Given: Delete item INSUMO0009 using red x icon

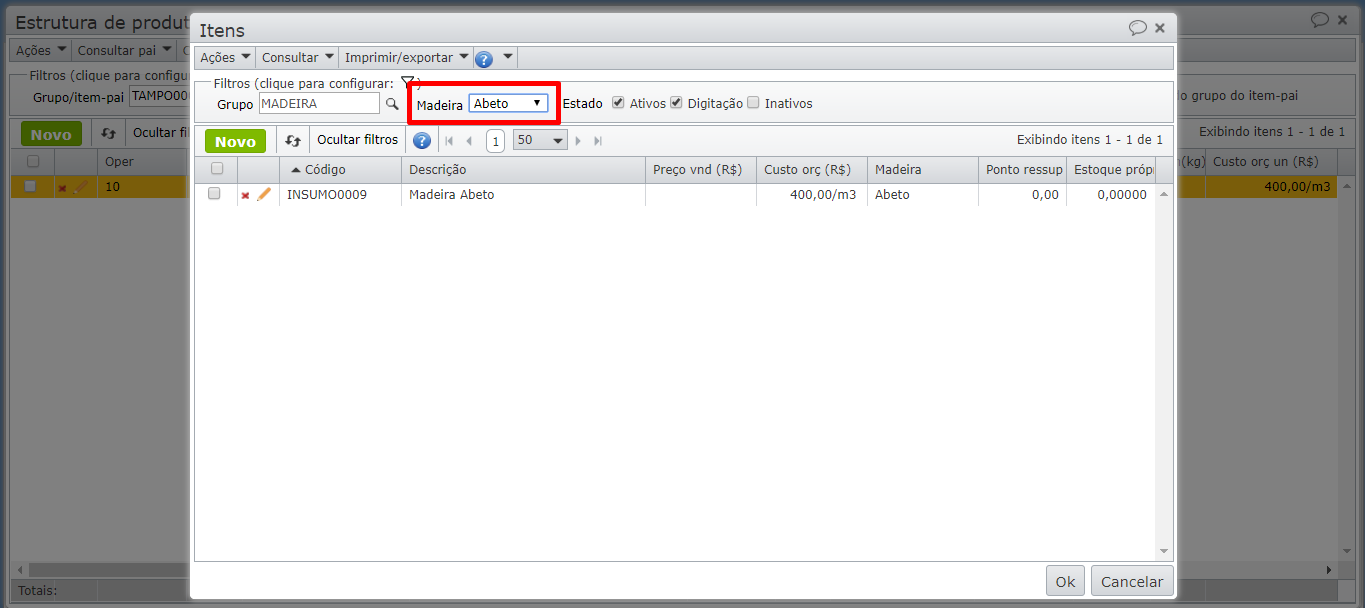Looking at the screenshot, I should tap(245, 196).
